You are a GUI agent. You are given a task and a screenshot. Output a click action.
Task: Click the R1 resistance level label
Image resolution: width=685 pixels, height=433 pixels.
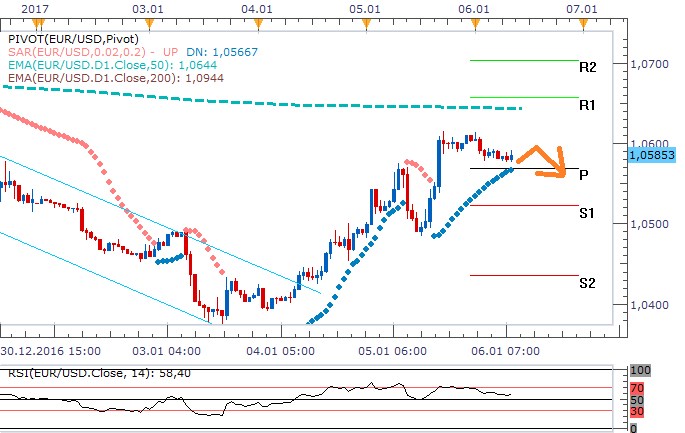[588, 104]
